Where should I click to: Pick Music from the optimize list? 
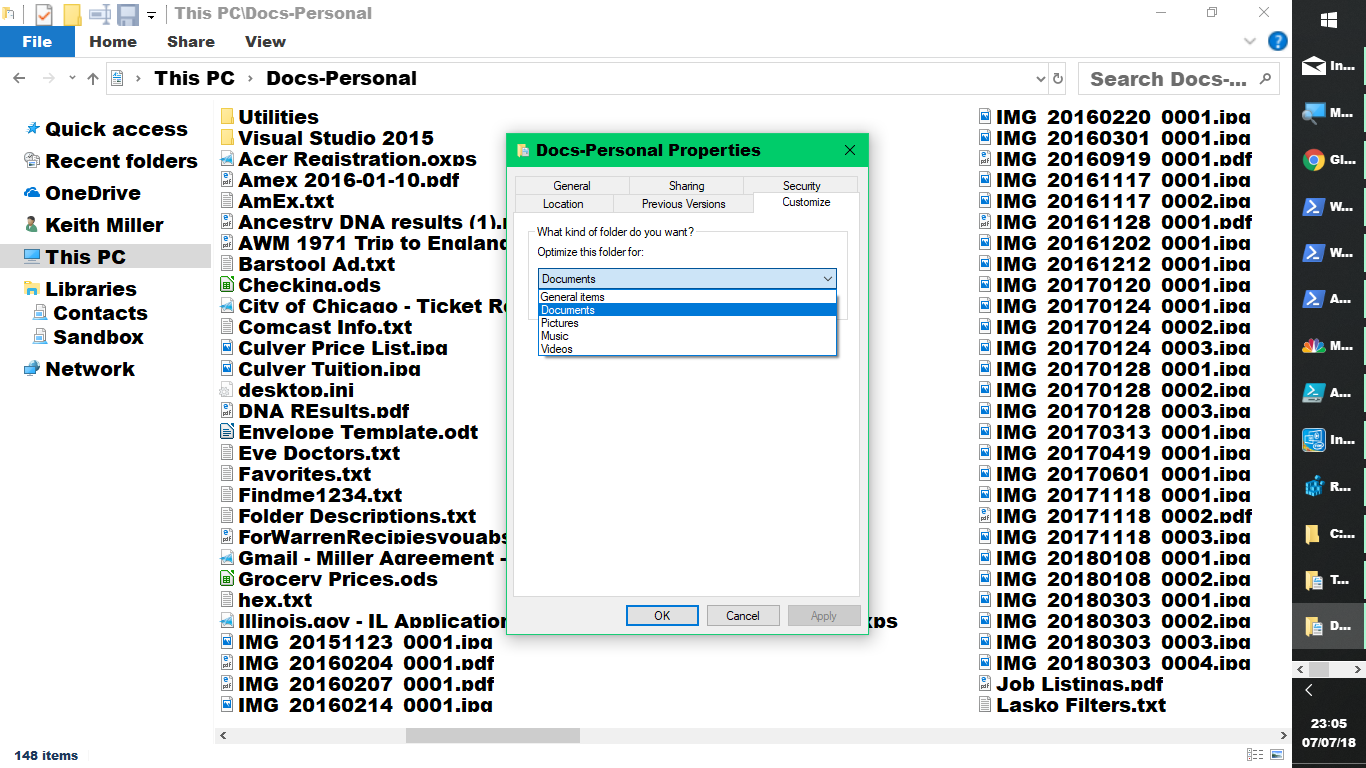(x=687, y=336)
